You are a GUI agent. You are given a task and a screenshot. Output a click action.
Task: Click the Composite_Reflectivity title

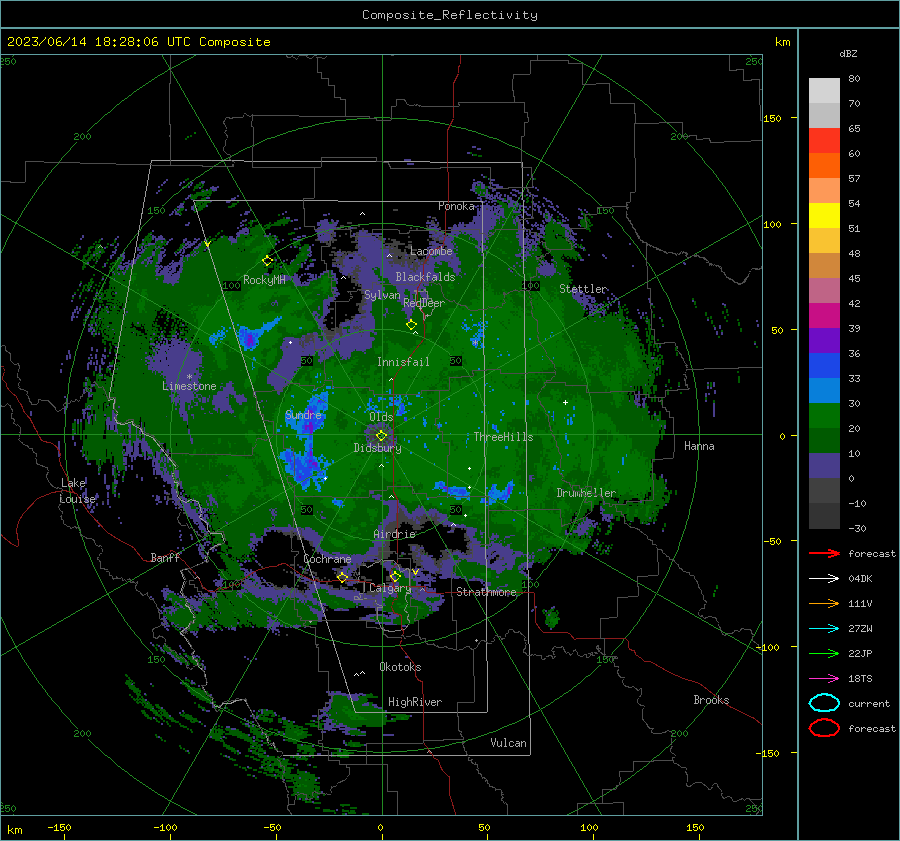click(x=450, y=15)
